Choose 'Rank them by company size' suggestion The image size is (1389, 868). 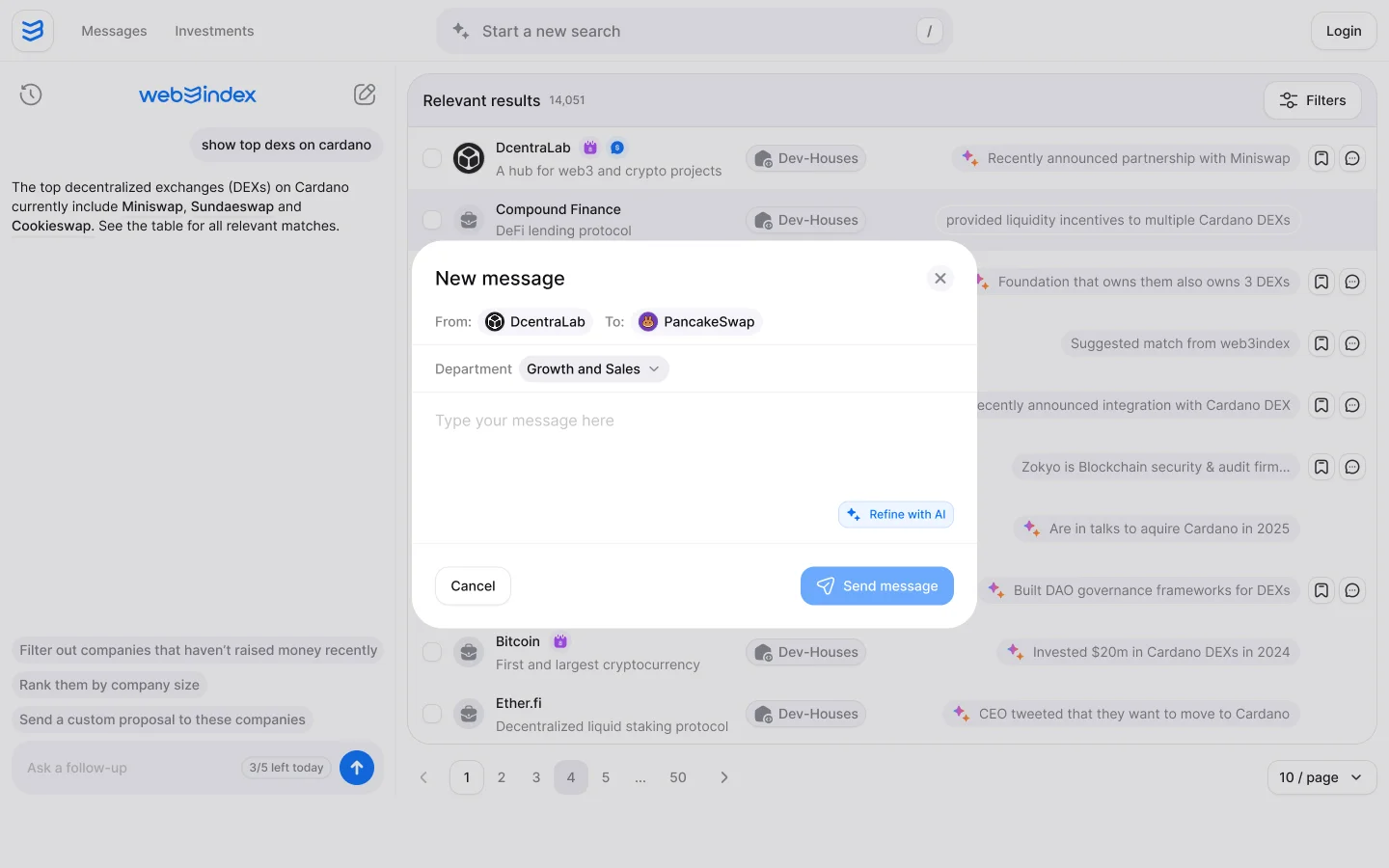[109, 685]
